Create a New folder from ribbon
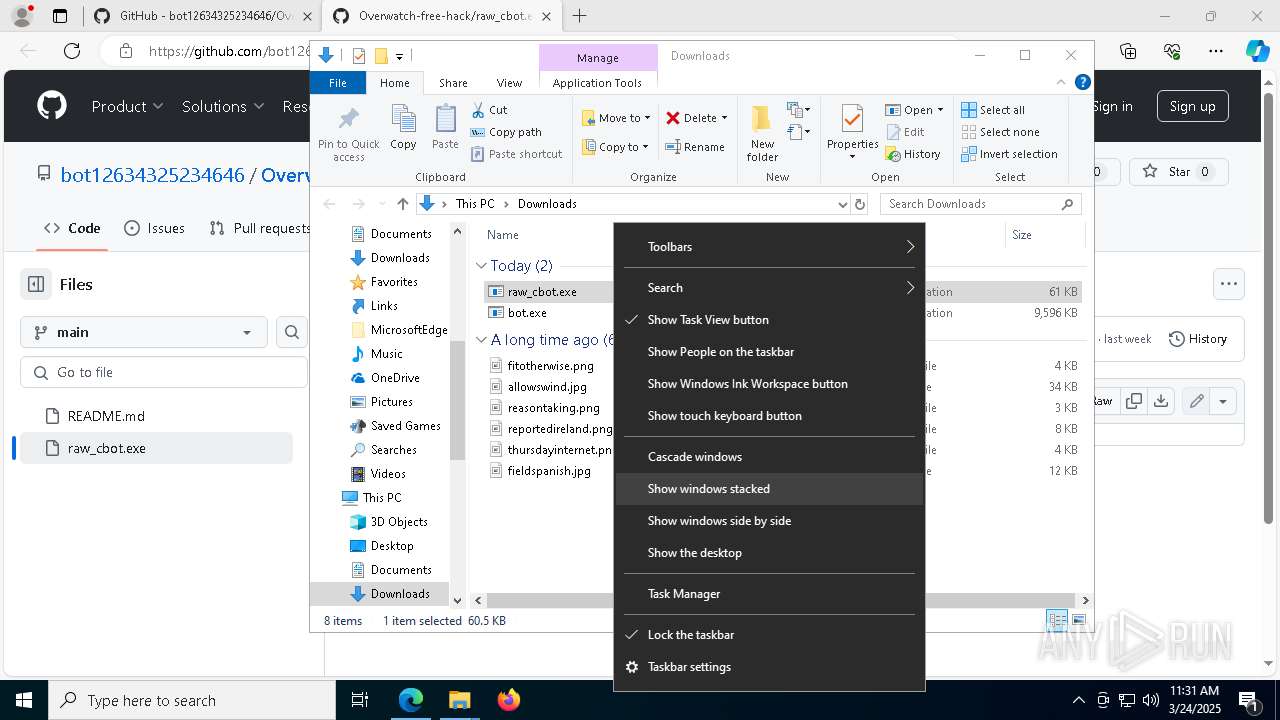The image size is (1280, 720). click(x=762, y=132)
